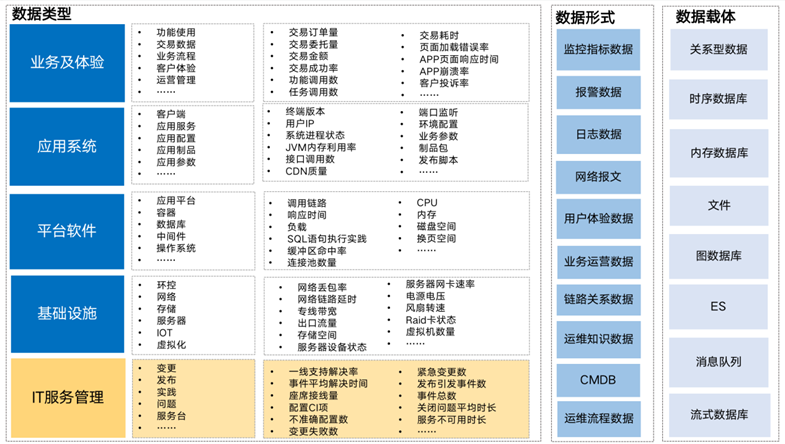785x444 pixels.
Task: Select the 消息队列 box
Action: click(718, 360)
